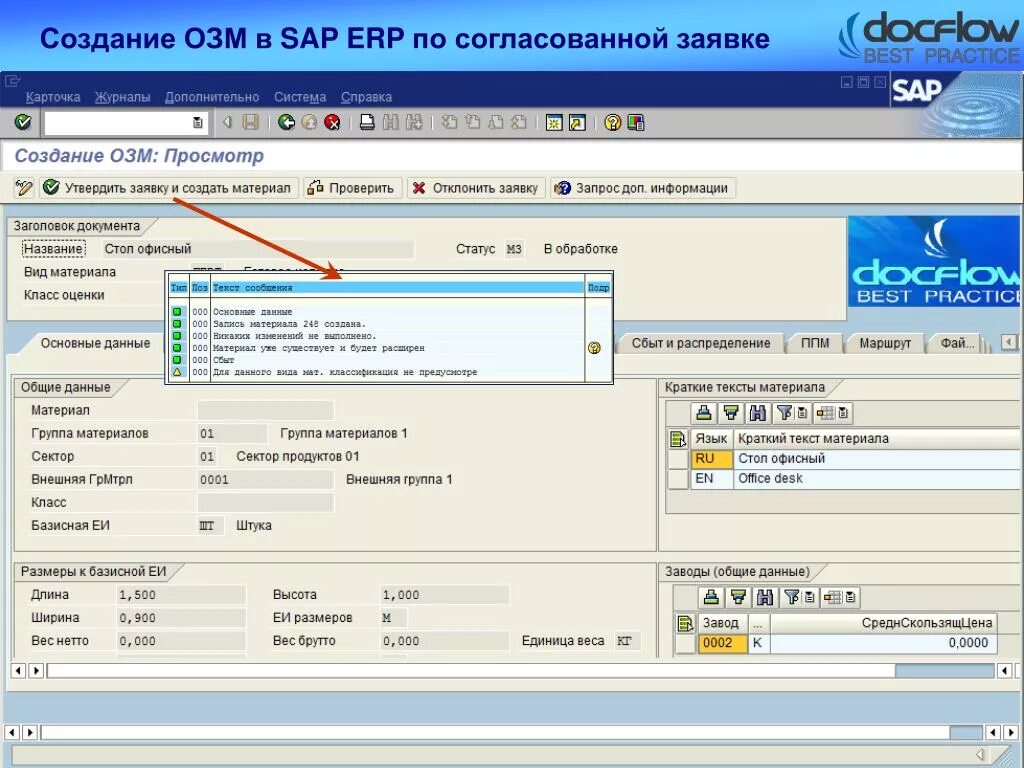
Task: Click the 'Office desk' cell
Action: pos(877,479)
